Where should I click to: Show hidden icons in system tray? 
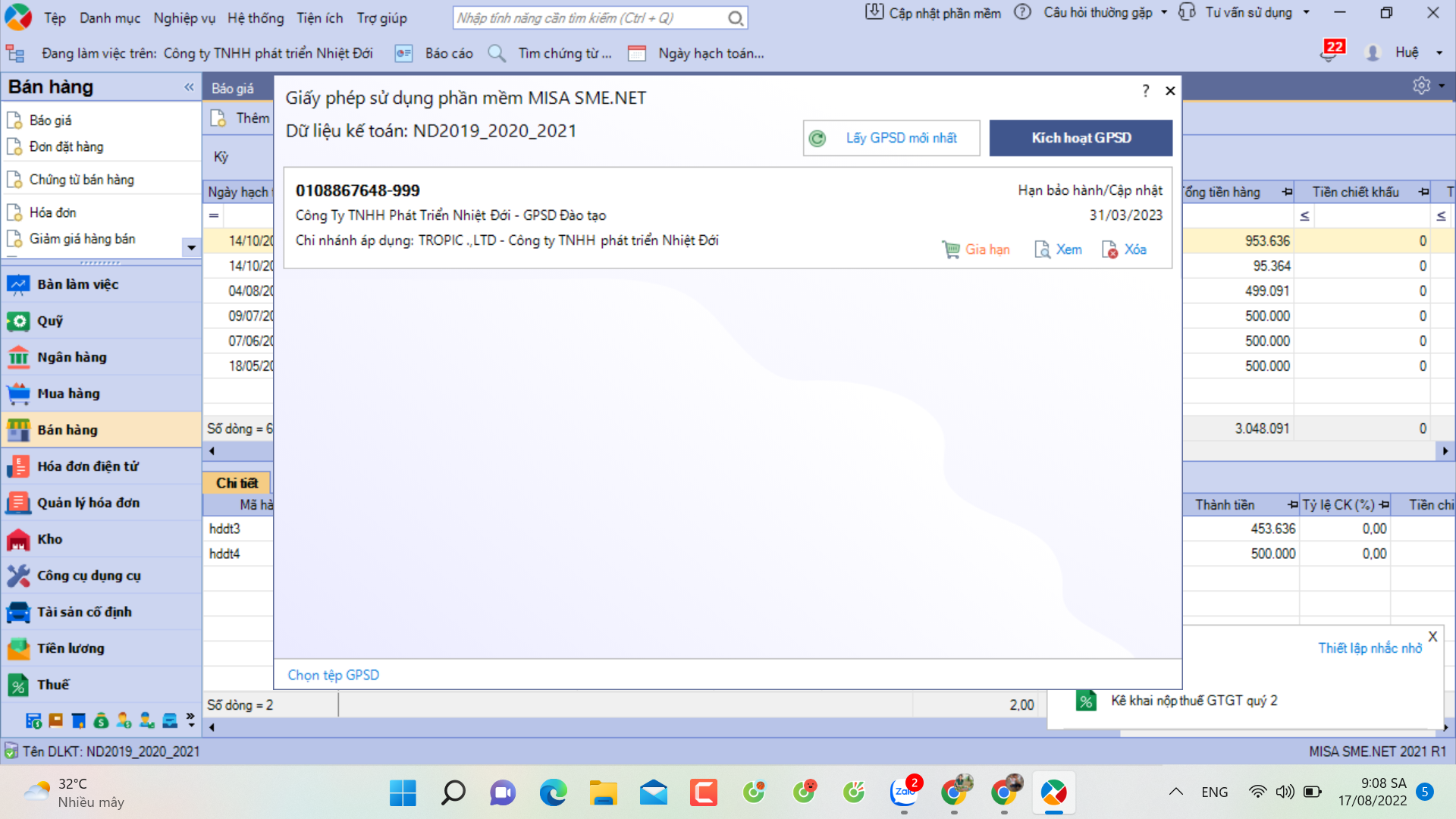[1175, 792]
